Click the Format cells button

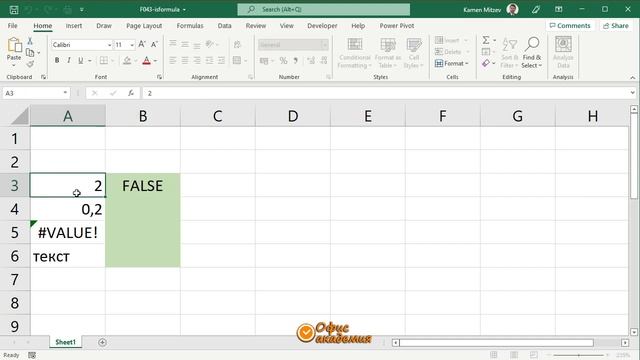pos(452,63)
